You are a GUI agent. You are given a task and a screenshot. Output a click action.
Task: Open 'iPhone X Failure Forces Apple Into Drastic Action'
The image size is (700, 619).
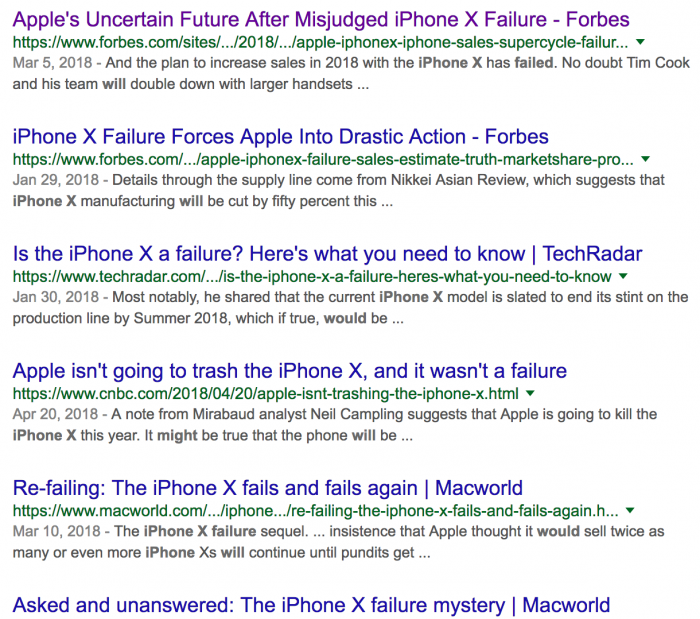click(280, 136)
